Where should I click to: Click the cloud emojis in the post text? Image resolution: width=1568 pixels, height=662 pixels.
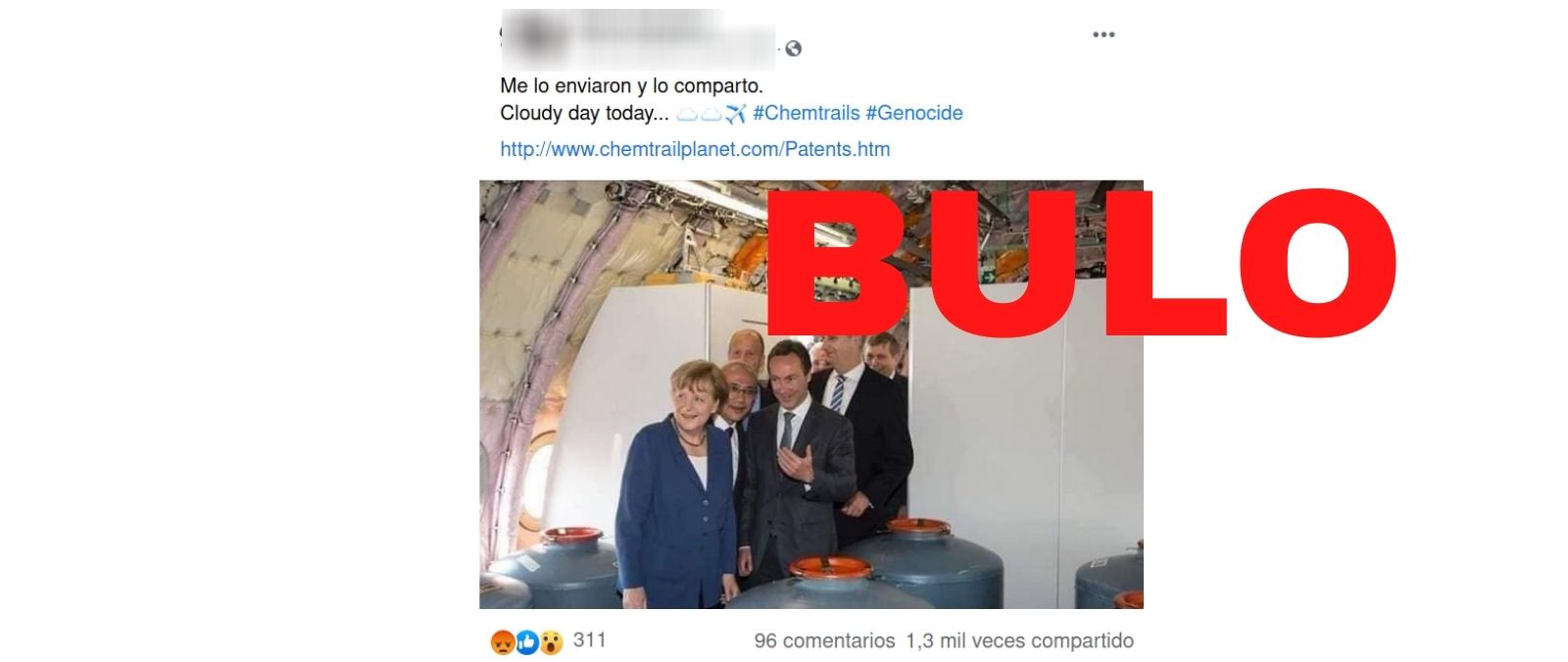700,114
